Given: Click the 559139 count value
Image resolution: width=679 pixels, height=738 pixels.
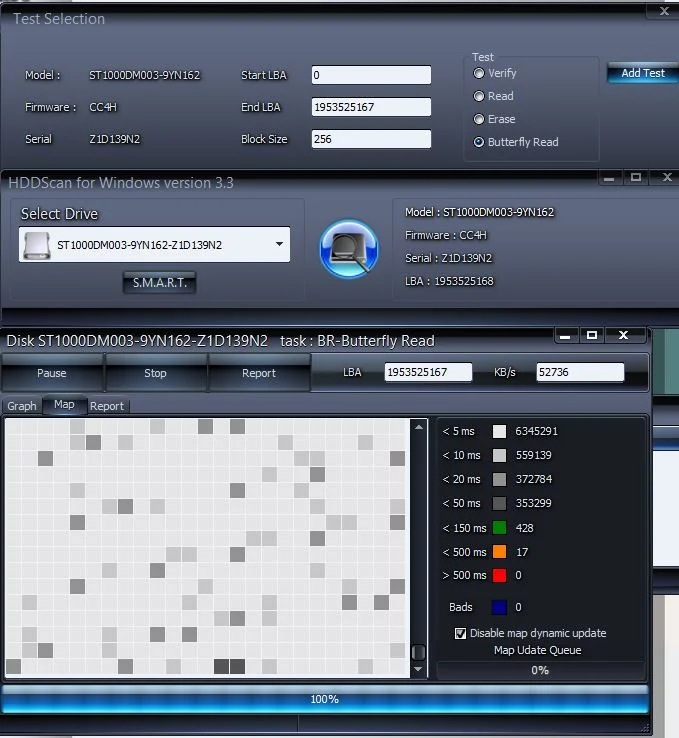Looking at the screenshot, I should [534, 455].
